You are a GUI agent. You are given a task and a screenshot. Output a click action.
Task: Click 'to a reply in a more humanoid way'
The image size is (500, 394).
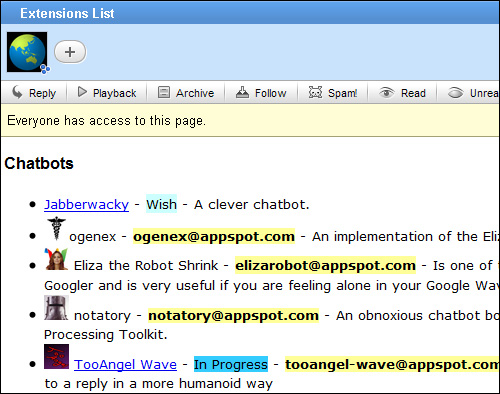click(x=159, y=384)
